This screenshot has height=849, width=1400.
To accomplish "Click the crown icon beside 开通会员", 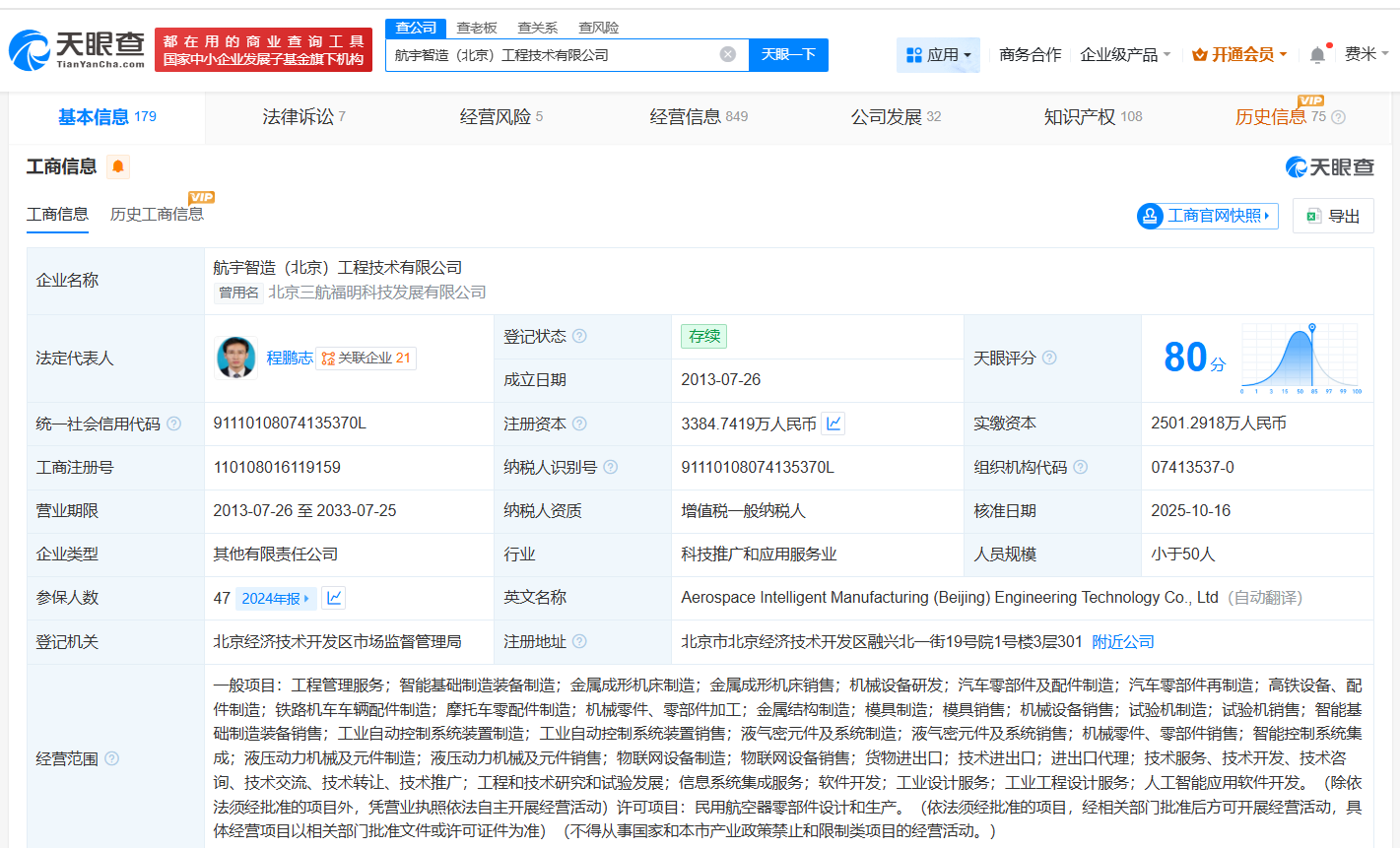I will (1198, 55).
